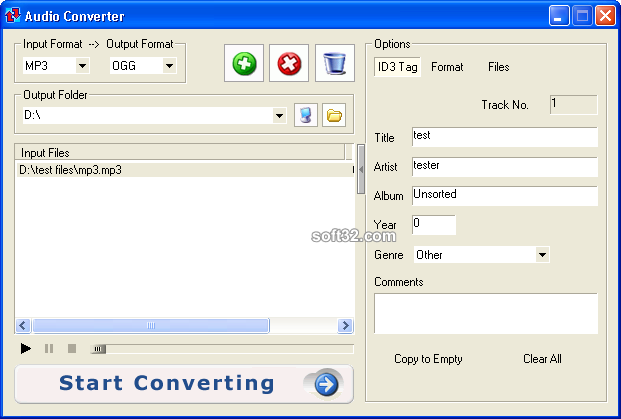Select D:\test files\mp3.mp3 in the list

pos(184,170)
